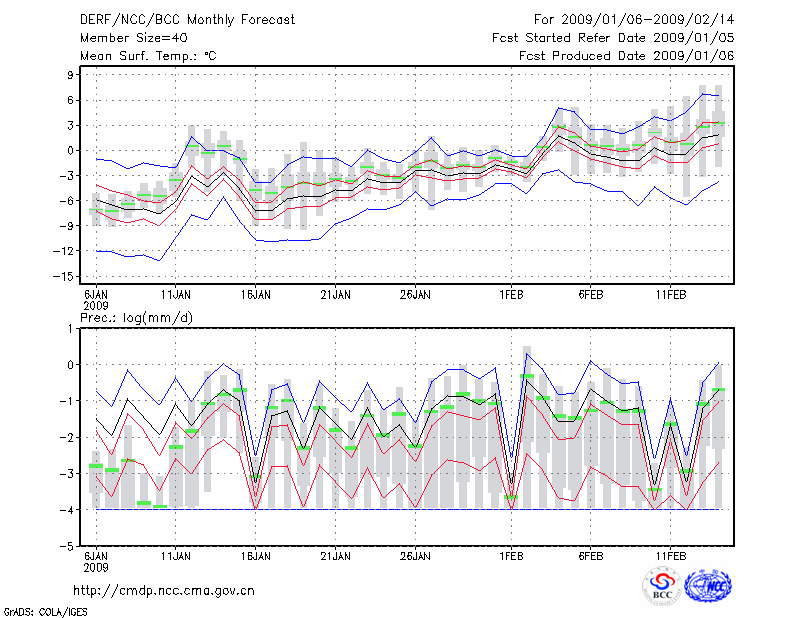The height and width of the screenshot is (618, 800).
Task: Click 16JAN on the precipitation chart axis
Action: click(x=256, y=554)
